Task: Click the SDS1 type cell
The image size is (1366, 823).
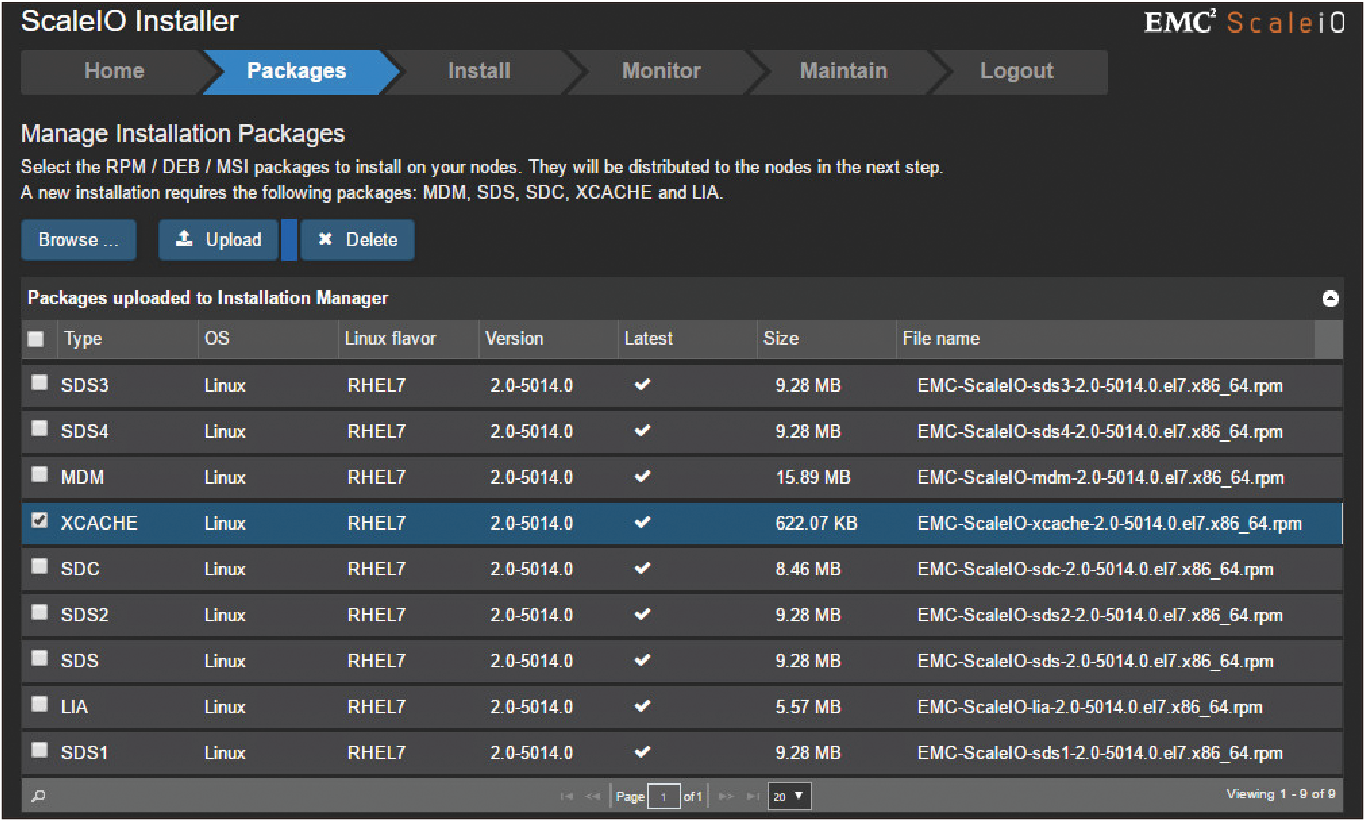Action: tap(84, 753)
